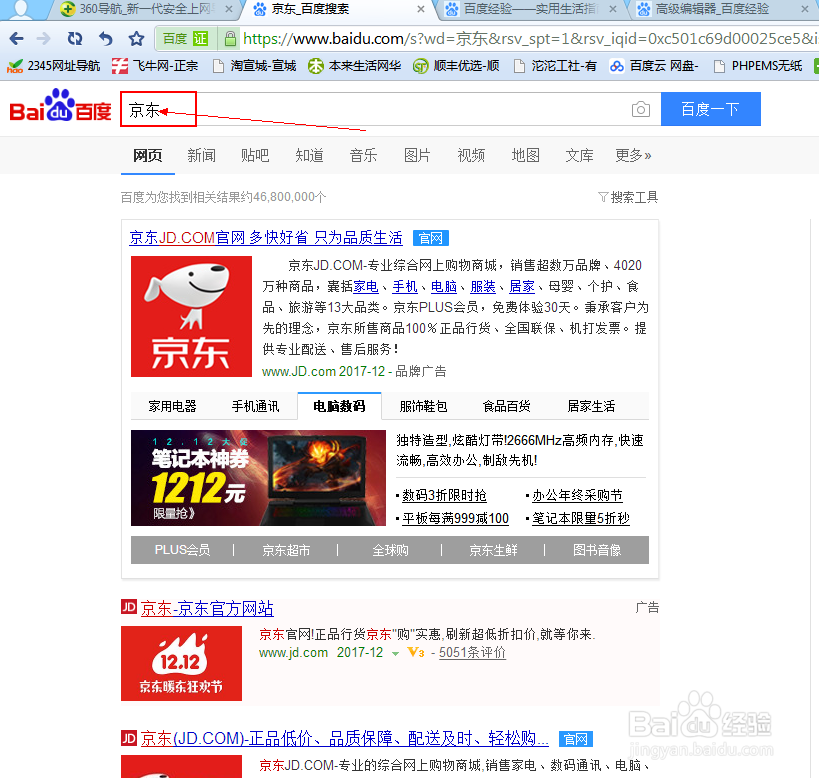Open 2345网址导航 bookmark
819x778 pixels.
coord(53,66)
